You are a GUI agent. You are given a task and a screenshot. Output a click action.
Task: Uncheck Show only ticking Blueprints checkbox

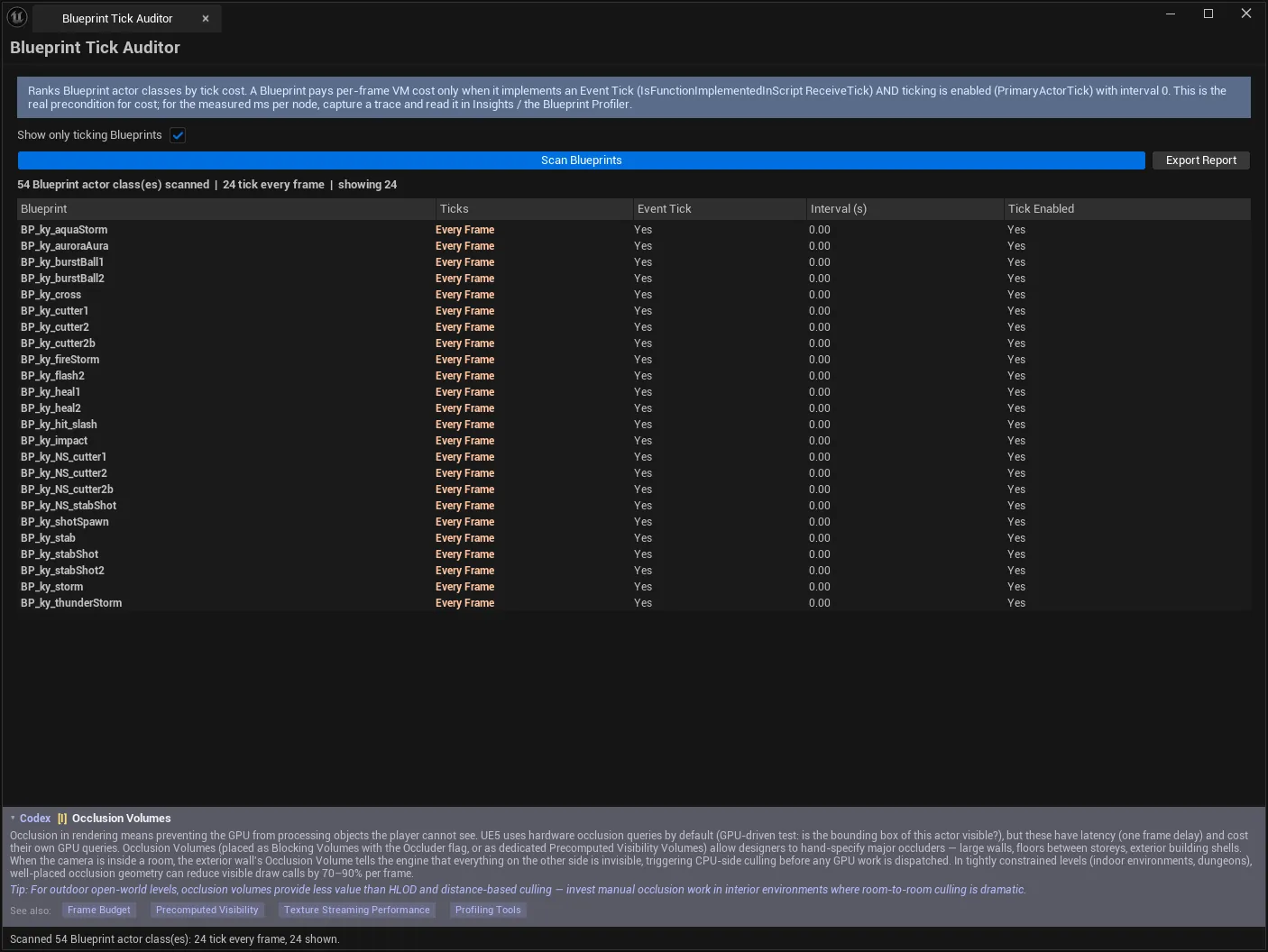(178, 135)
